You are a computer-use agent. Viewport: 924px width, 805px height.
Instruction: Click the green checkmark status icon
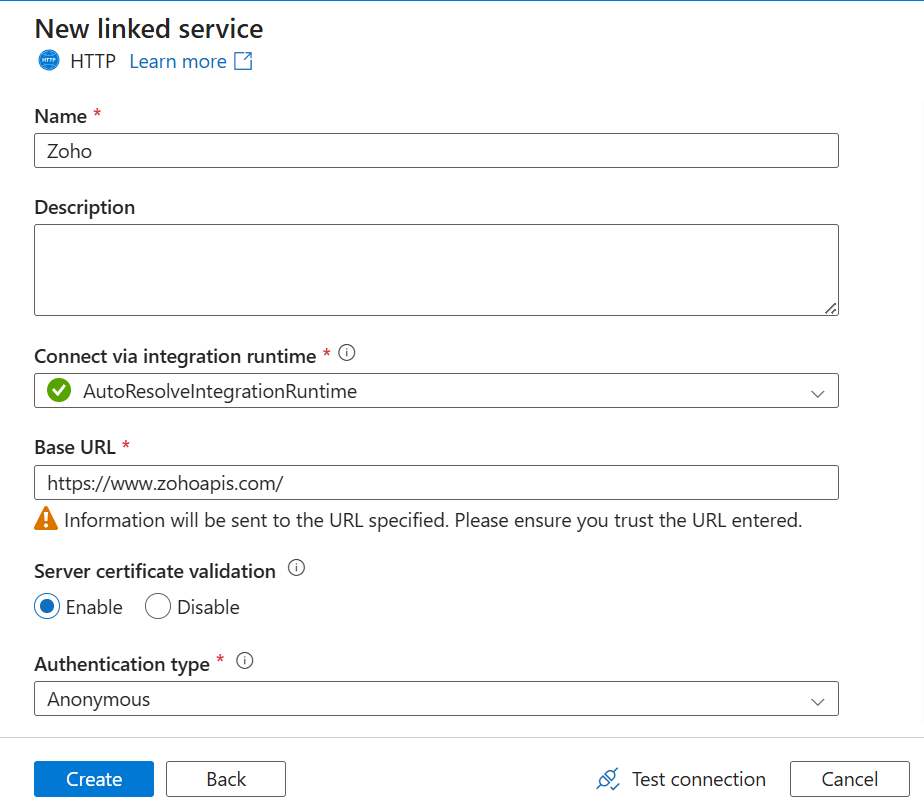point(59,391)
